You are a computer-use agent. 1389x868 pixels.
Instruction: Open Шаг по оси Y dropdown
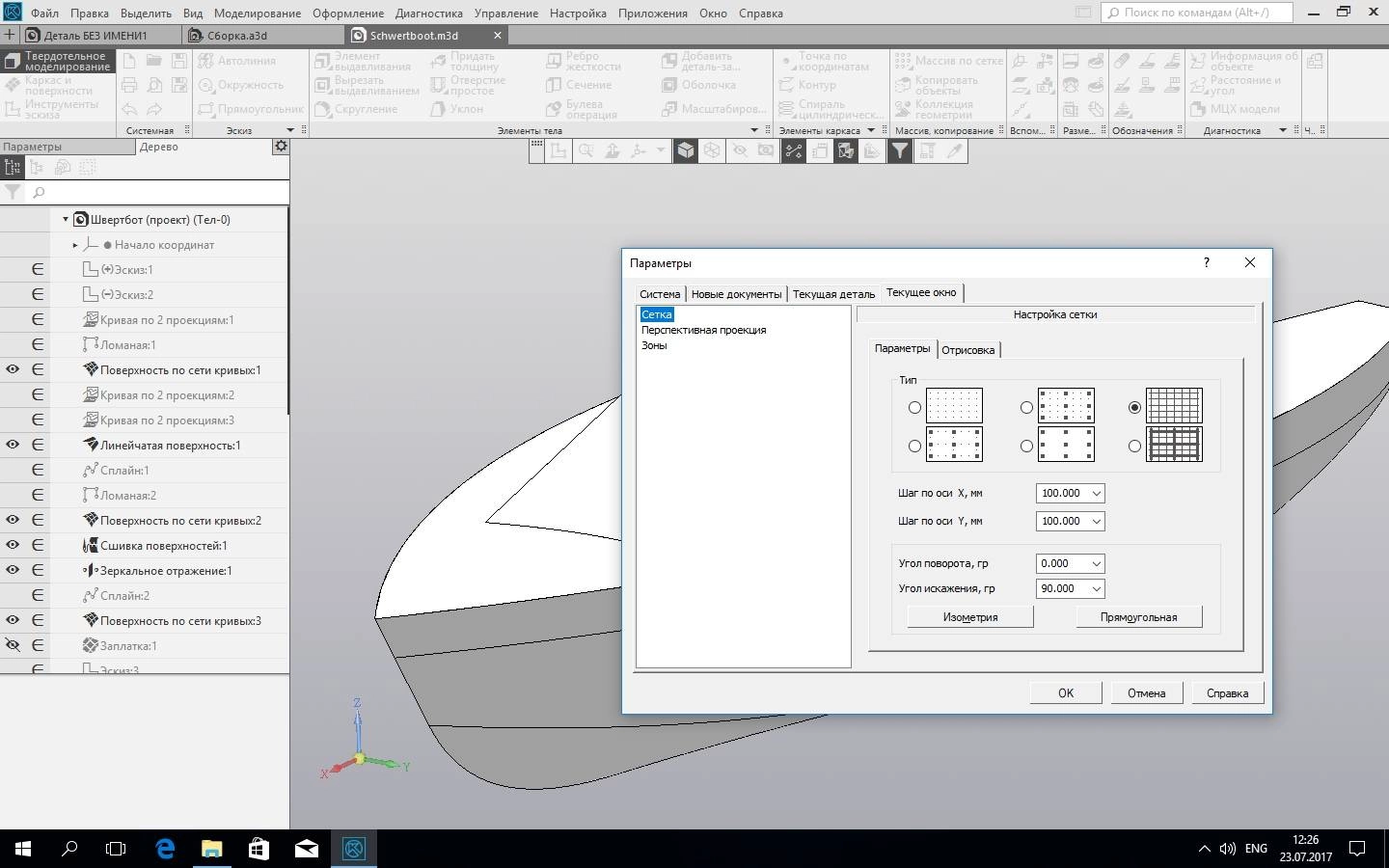tap(1096, 521)
